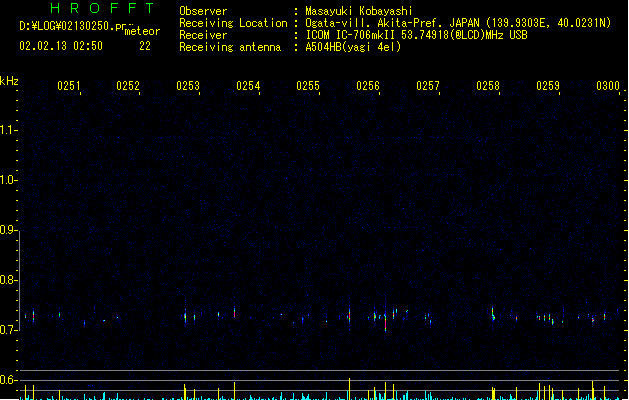Click time marker 0259
629x400 pixels.
coord(548,86)
